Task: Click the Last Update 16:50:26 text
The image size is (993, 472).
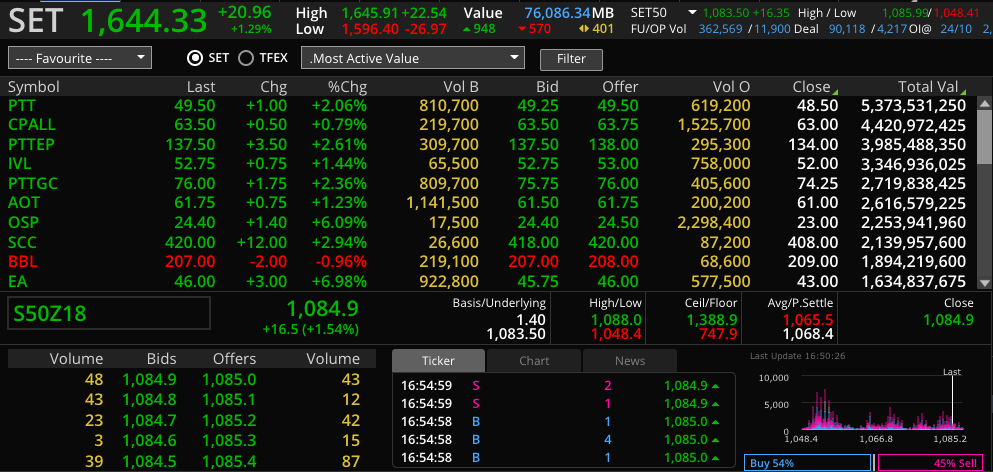Action: click(x=797, y=356)
